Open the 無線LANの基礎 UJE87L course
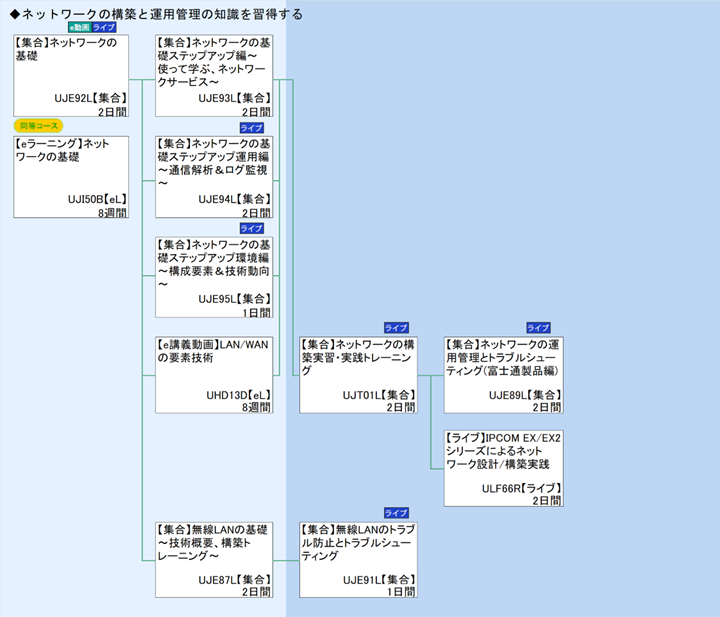 point(214,558)
